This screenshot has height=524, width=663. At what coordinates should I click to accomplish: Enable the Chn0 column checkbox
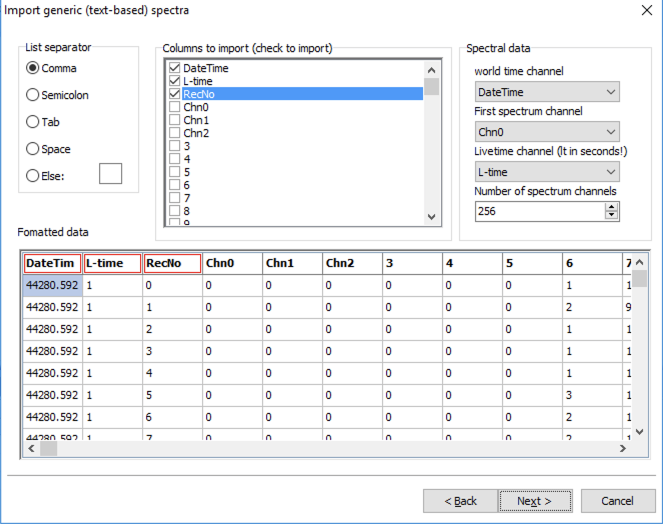(175, 107)
